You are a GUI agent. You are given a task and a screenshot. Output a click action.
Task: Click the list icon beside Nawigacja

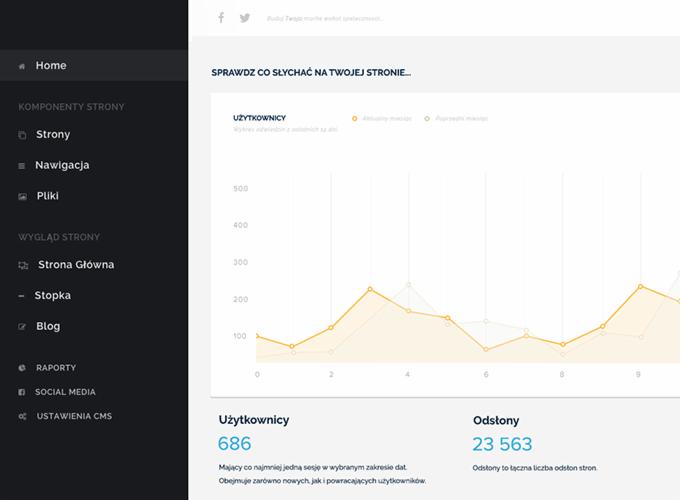[22, 166]
